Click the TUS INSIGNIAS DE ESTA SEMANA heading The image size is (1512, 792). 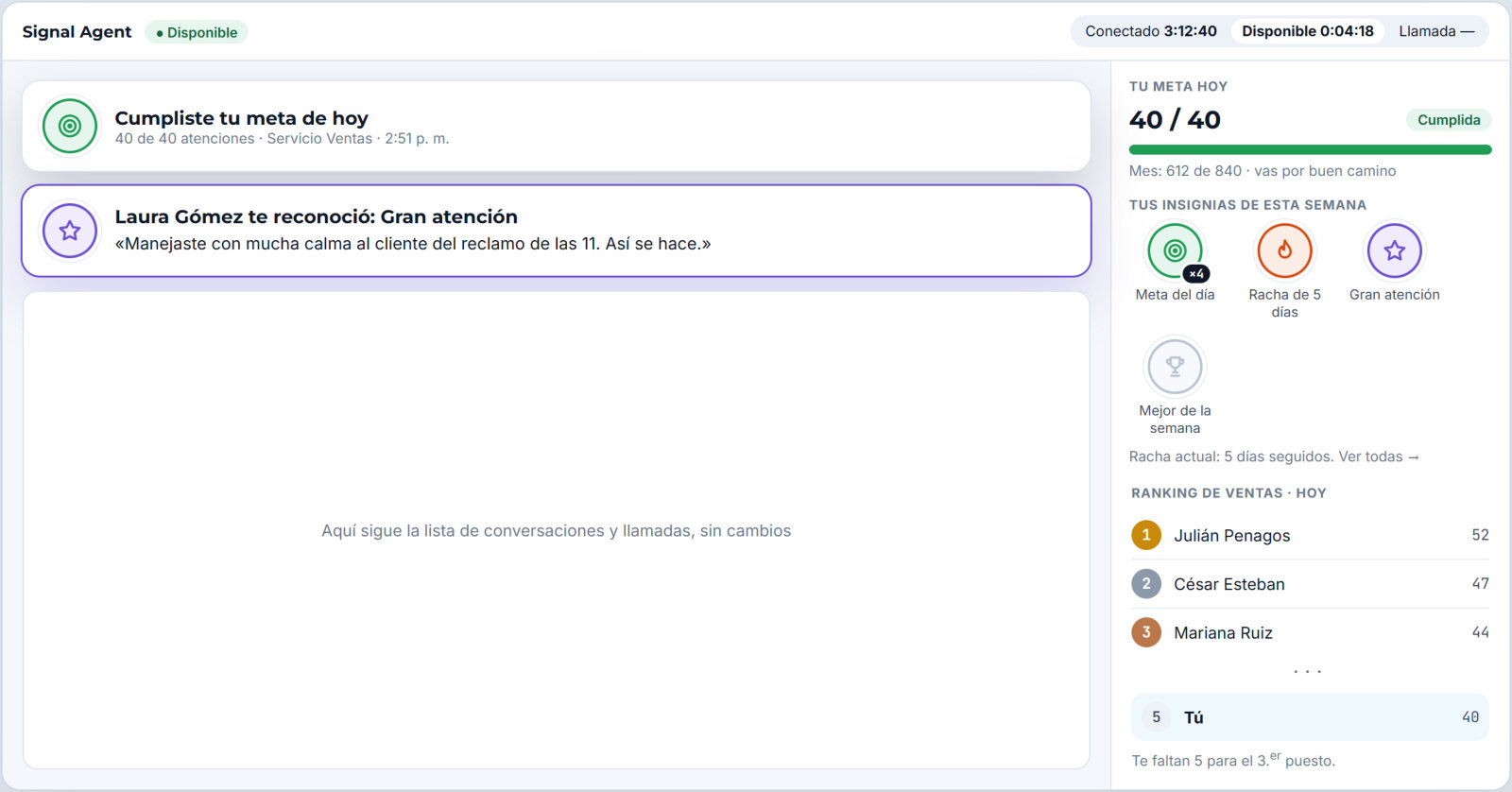coord(1247,205)
